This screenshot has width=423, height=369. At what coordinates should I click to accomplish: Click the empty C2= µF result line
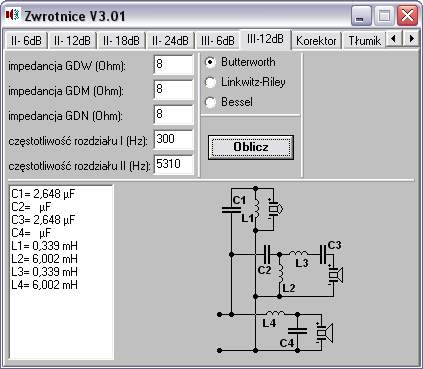tap(31, 207)
